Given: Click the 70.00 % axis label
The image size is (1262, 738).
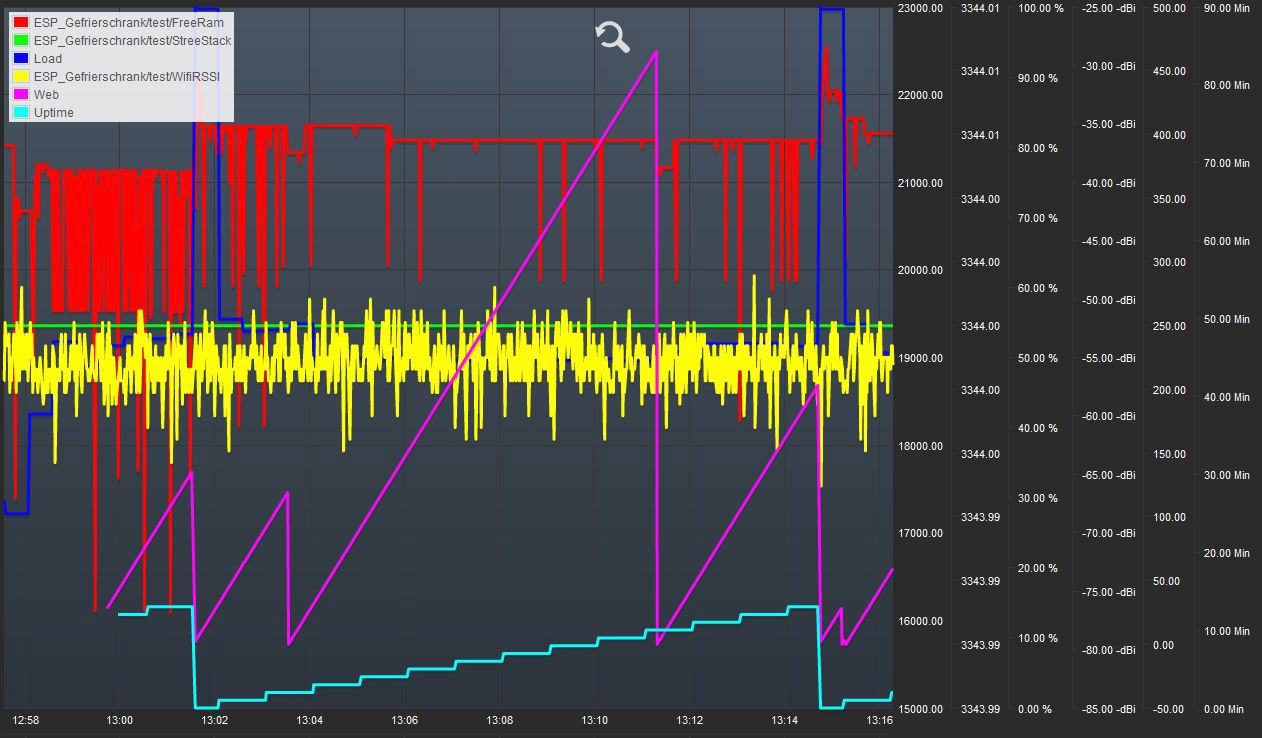Looking at the screenshot, I should [x=1038, y=218].
